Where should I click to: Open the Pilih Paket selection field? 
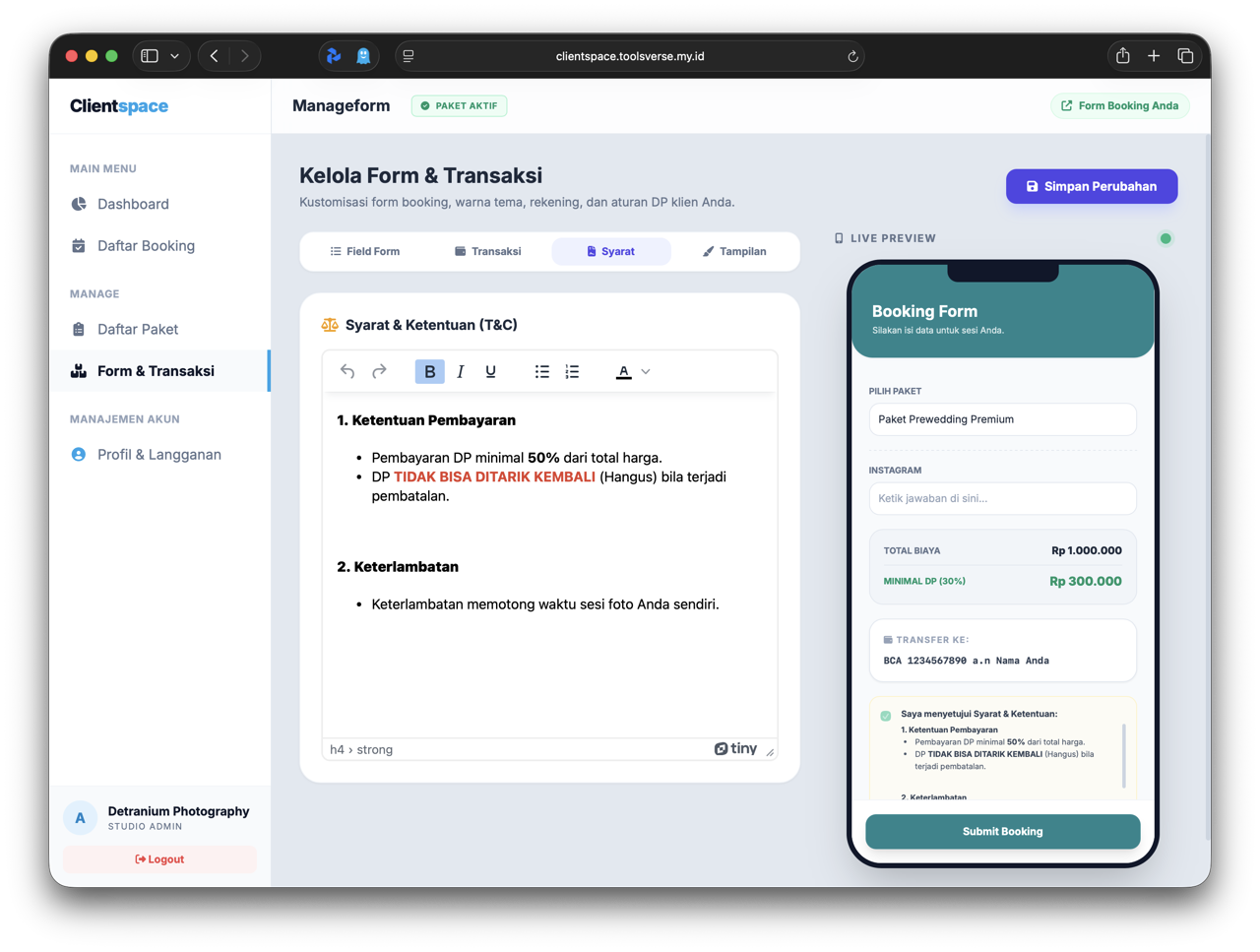pos(1002,419)
